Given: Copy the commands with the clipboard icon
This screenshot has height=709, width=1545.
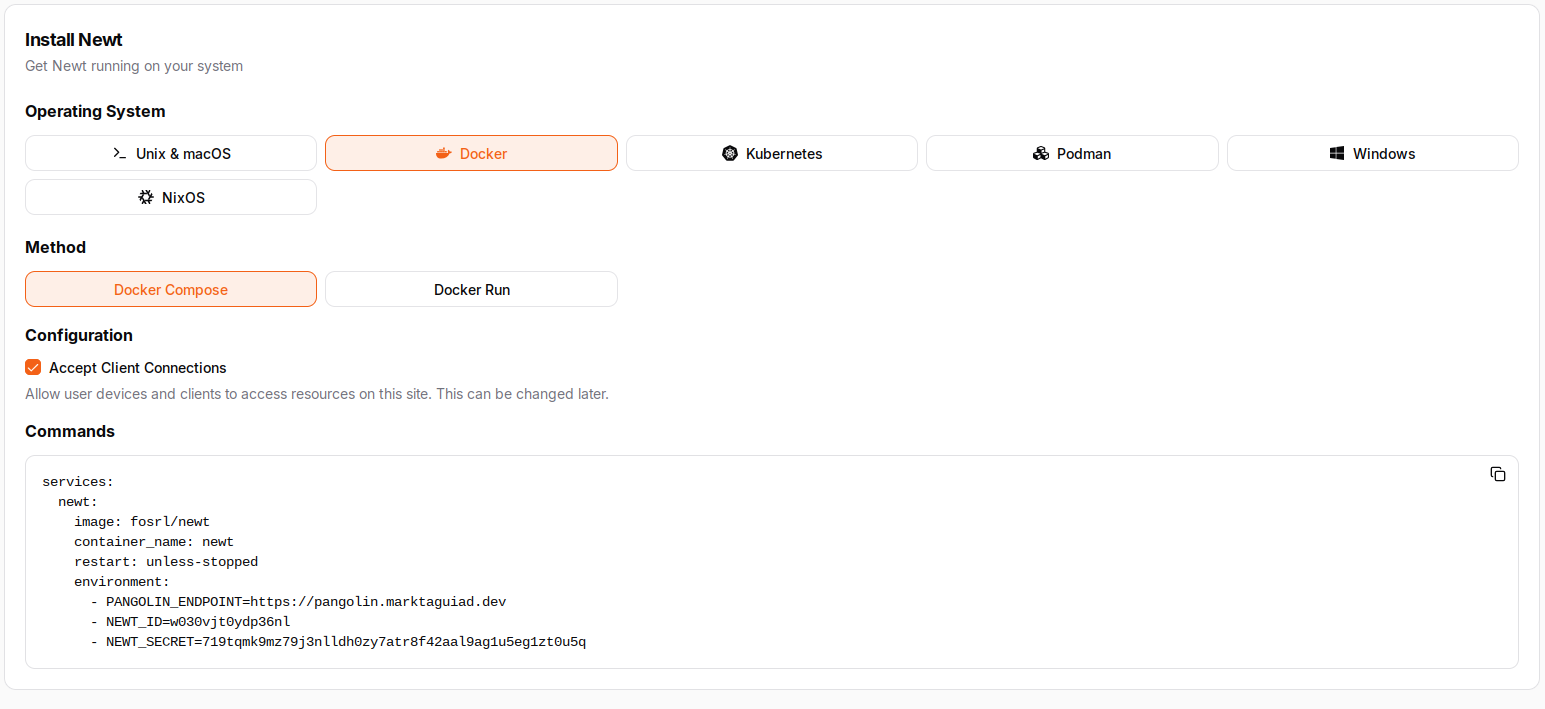Looking at the screenshot, I should tap(1497, 474).
